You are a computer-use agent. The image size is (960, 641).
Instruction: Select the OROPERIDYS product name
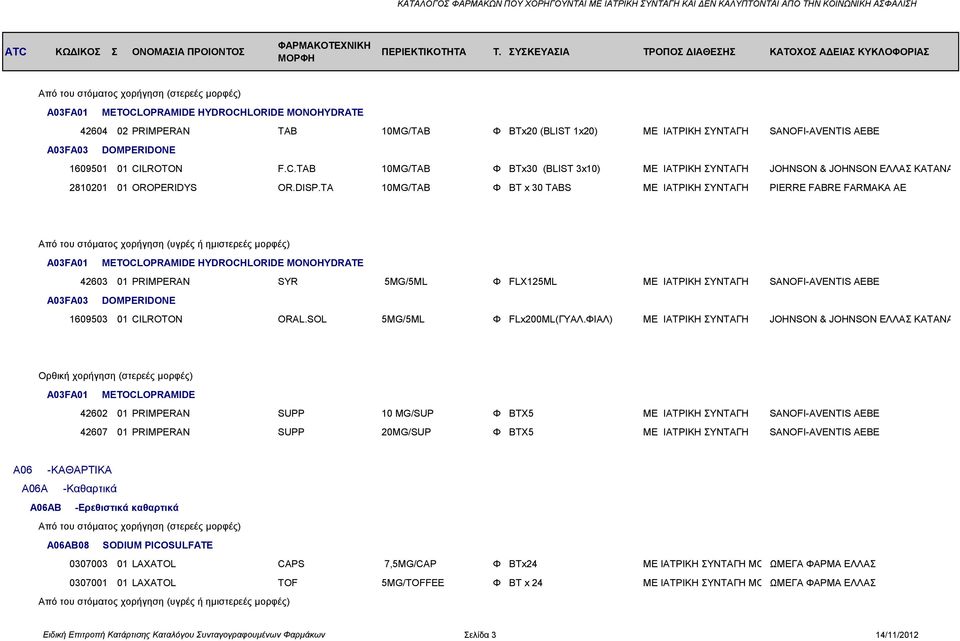click(x=164, y=187)
